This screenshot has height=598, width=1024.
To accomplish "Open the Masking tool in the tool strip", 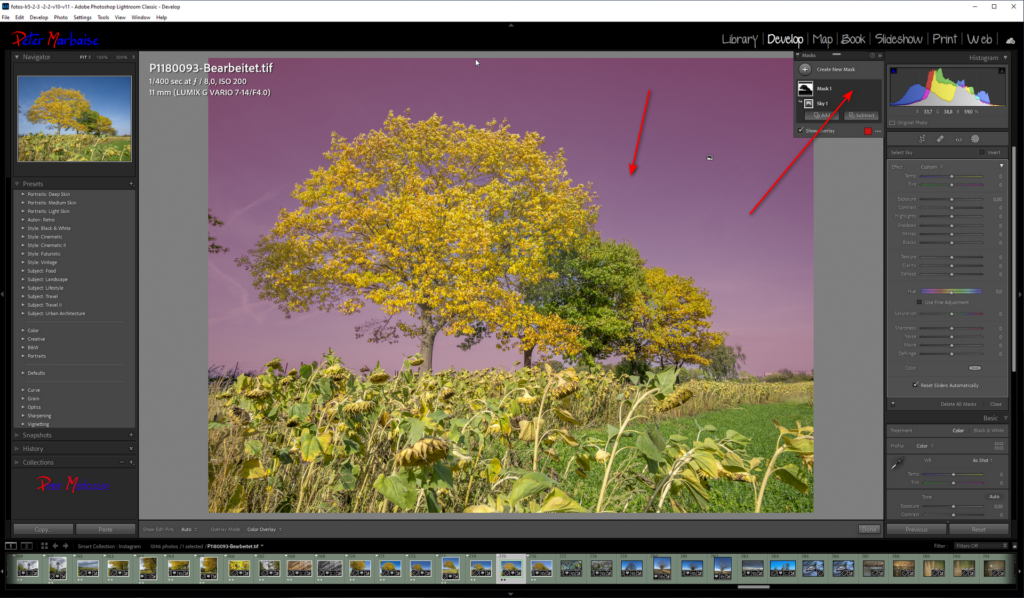I will pyautogui.click(x=975, y=138).
